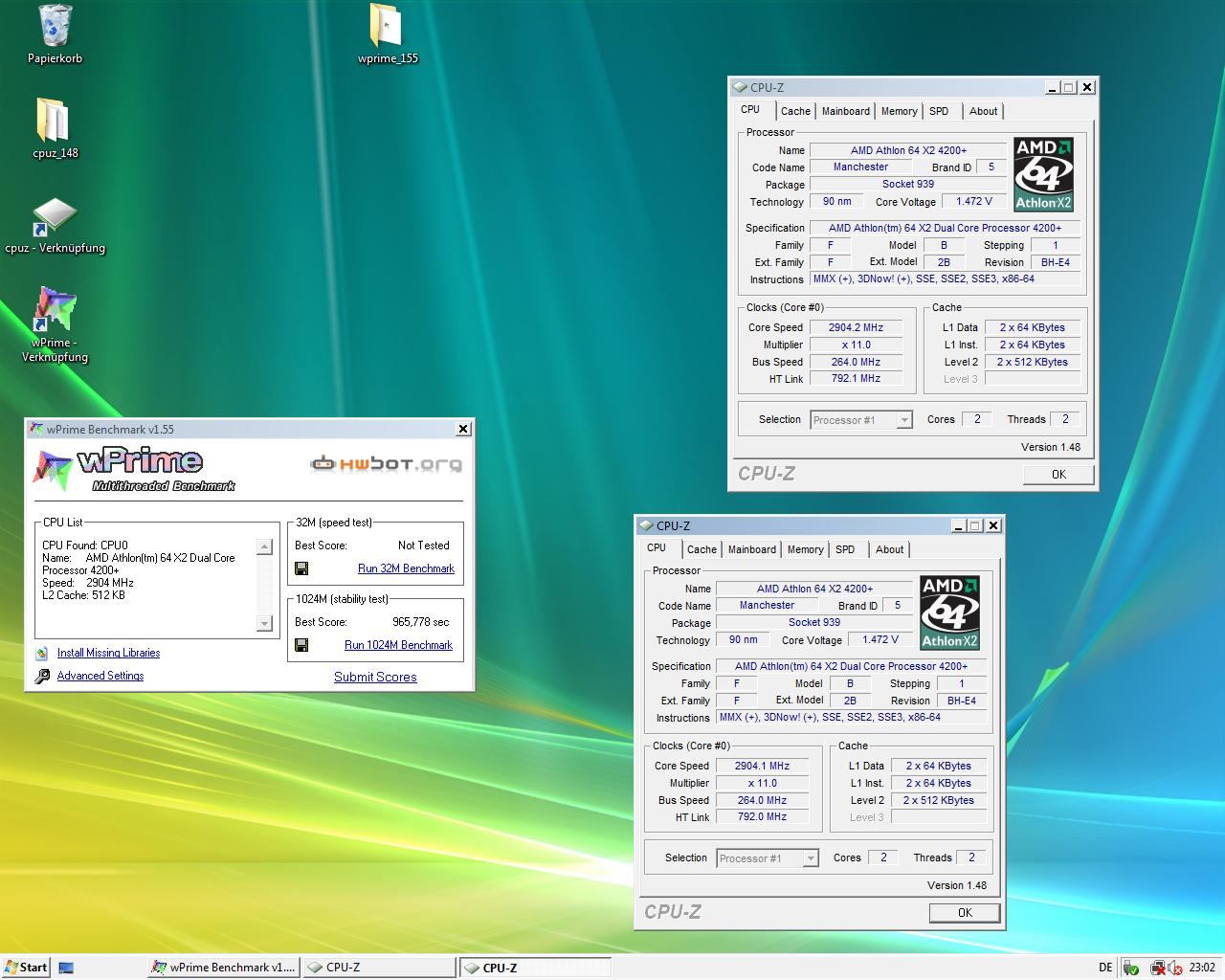The width and height of the screenshot is (1225, 980).
Task: Switch to first CPU-Z taskbar button
Action: tap(379, 968)
